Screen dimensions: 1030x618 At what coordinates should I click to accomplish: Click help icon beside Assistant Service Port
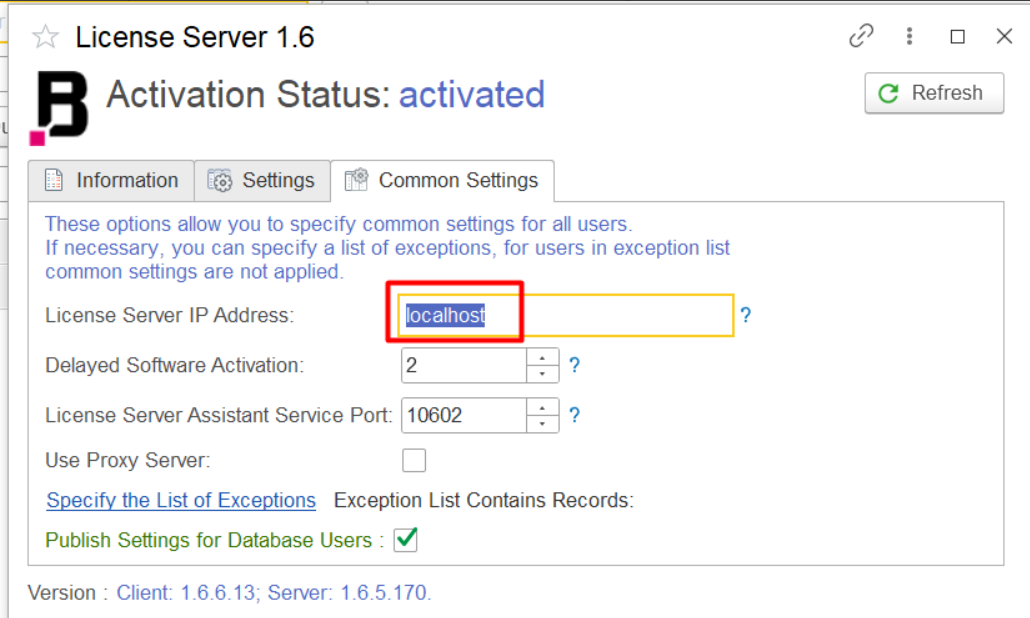(574, 415)
